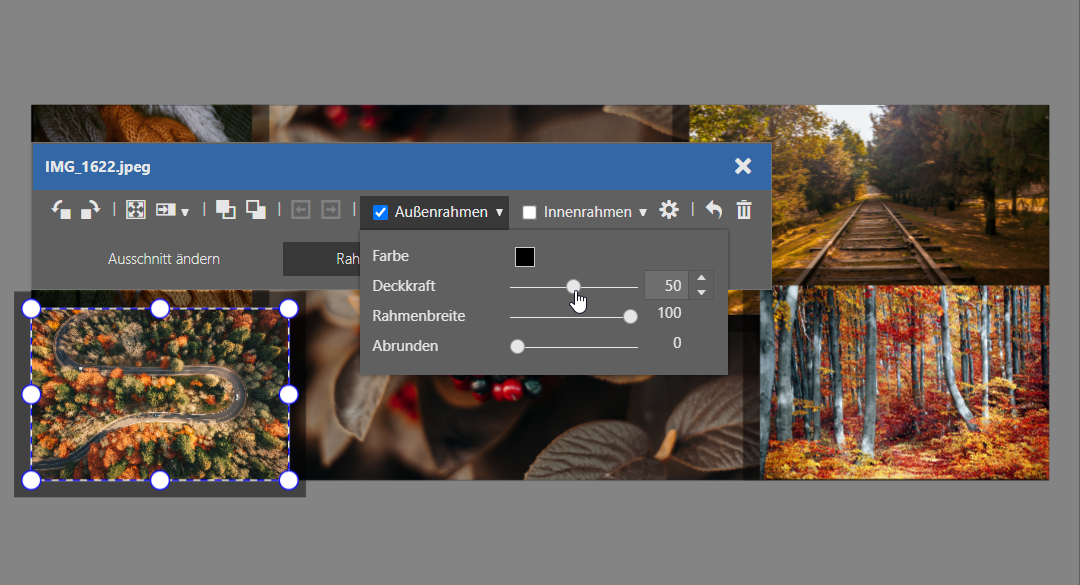This screenshot has width=1080, height=585.
Task: Open the gear settings icon
Action: point(669,210)
